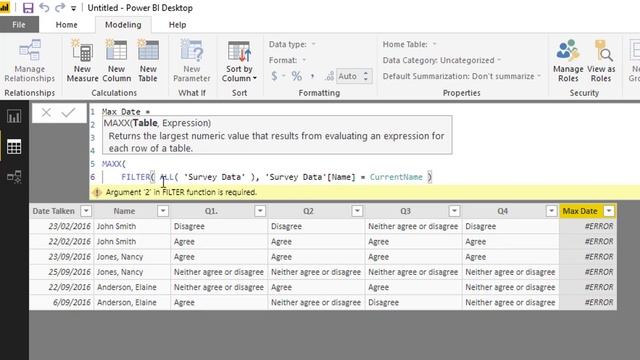Image resolution: width=640 pixels, height=360 pixels.
Task: Click Jones, Nancy in 23/09/2016 row
Action: 132,257
